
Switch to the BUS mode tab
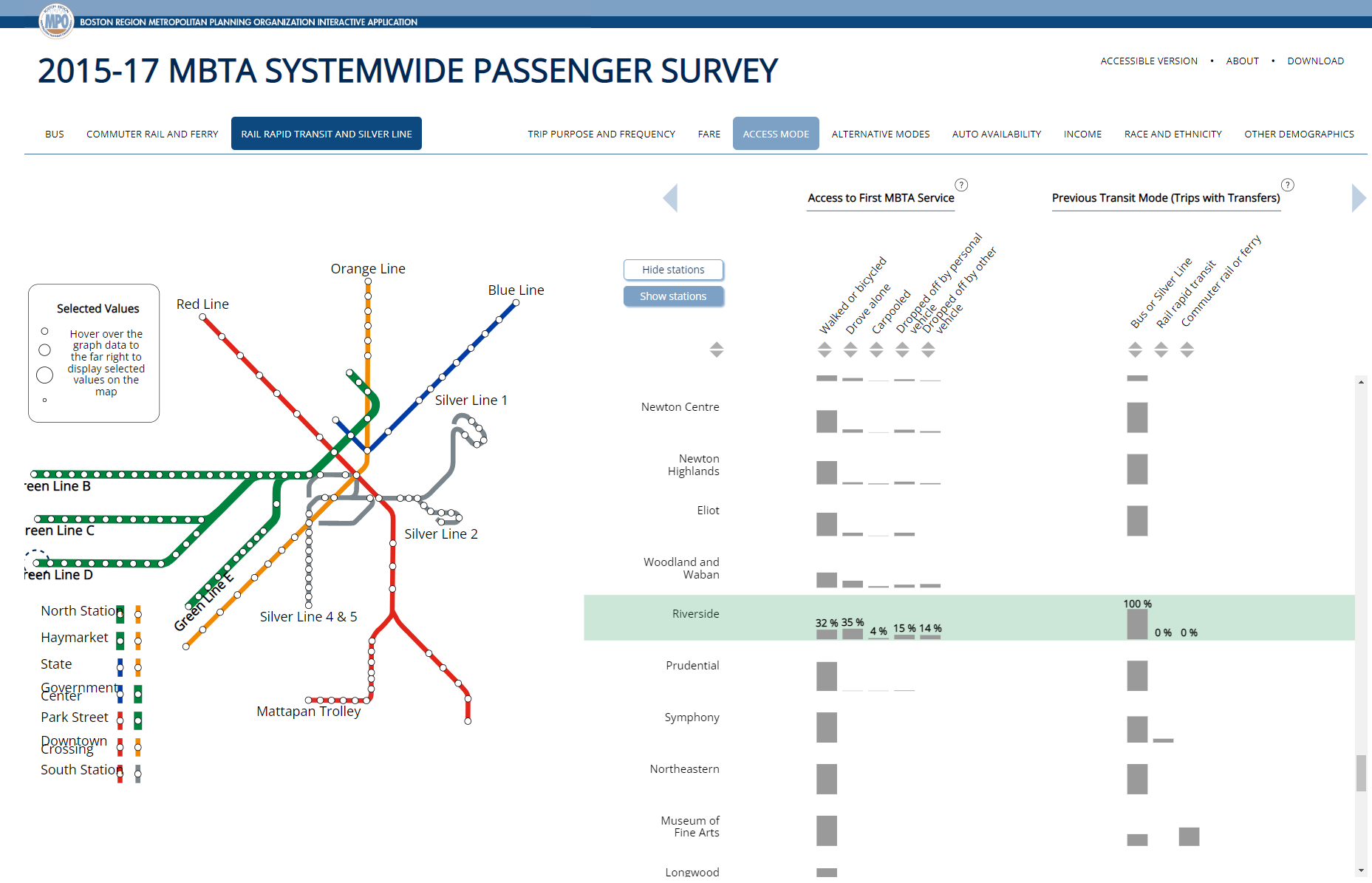[x=55, y=134]
